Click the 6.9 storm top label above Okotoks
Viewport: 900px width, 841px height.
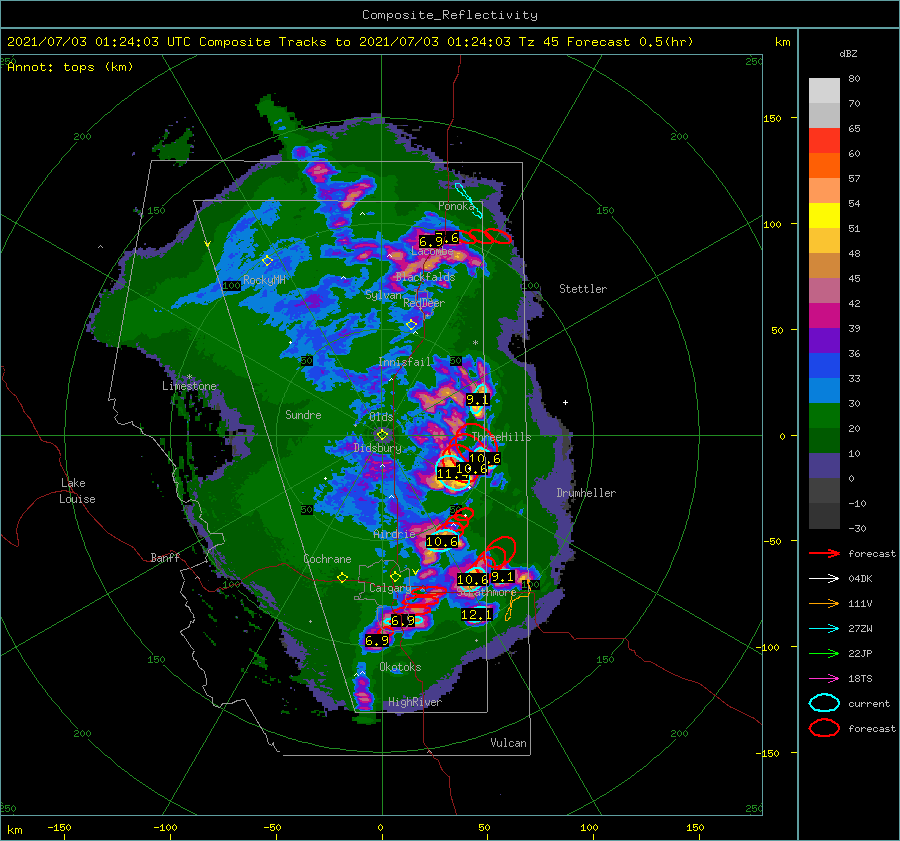click(x=377, y=640)
